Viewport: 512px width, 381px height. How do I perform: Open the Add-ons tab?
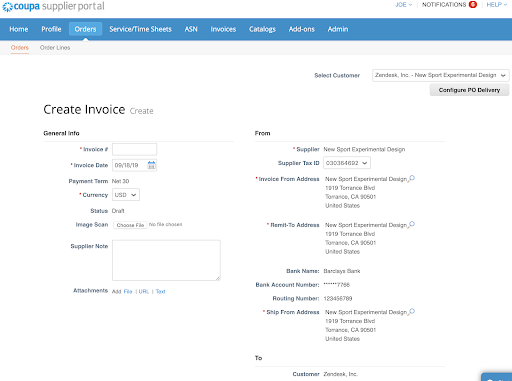point(302,29)
